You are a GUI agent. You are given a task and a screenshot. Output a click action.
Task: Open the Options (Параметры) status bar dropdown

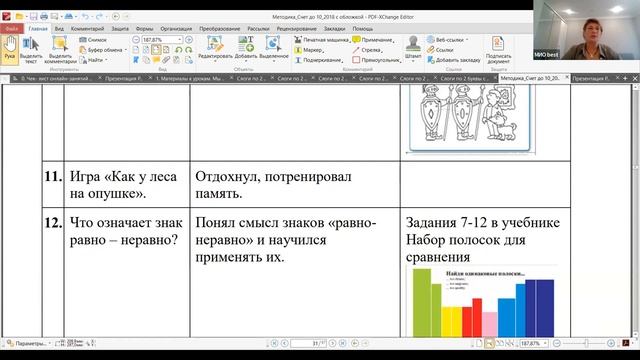pyautogui.click(x=29, y=344)
